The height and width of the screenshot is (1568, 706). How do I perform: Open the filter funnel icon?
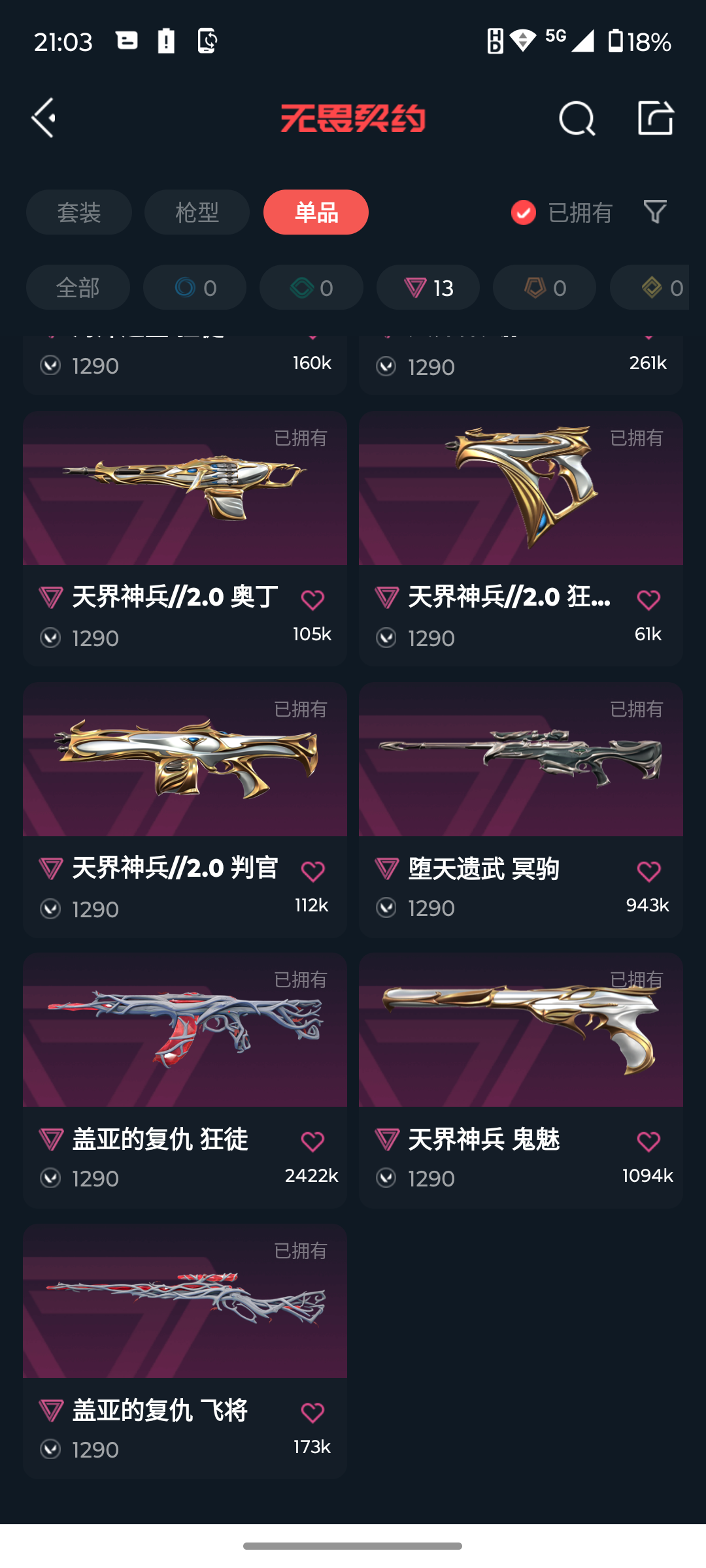(655, 212)
